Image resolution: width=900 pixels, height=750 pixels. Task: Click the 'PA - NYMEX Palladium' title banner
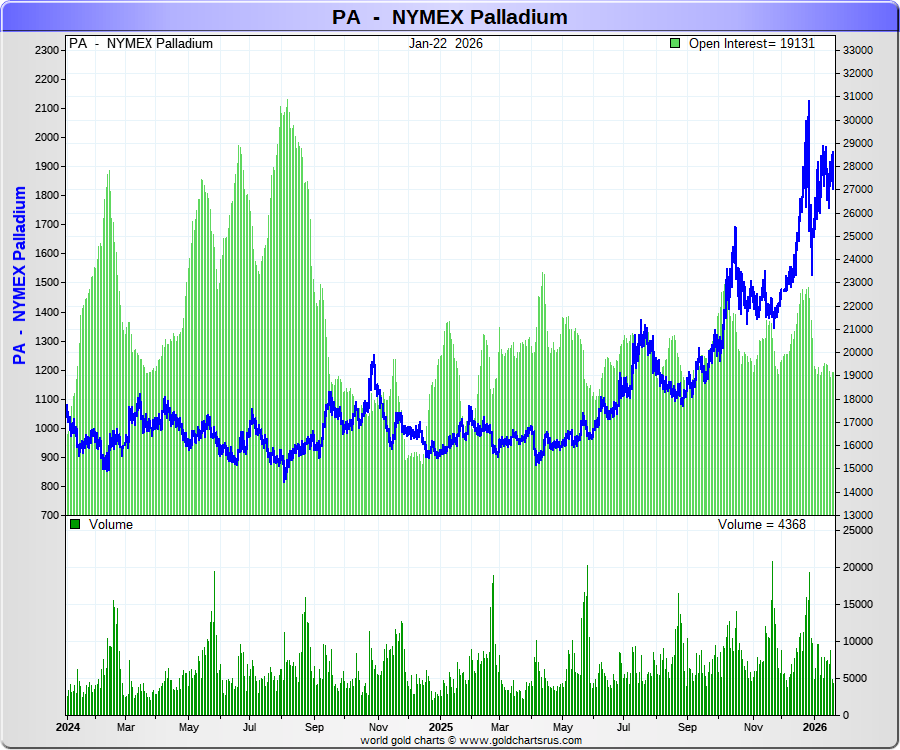pos(449,17)
